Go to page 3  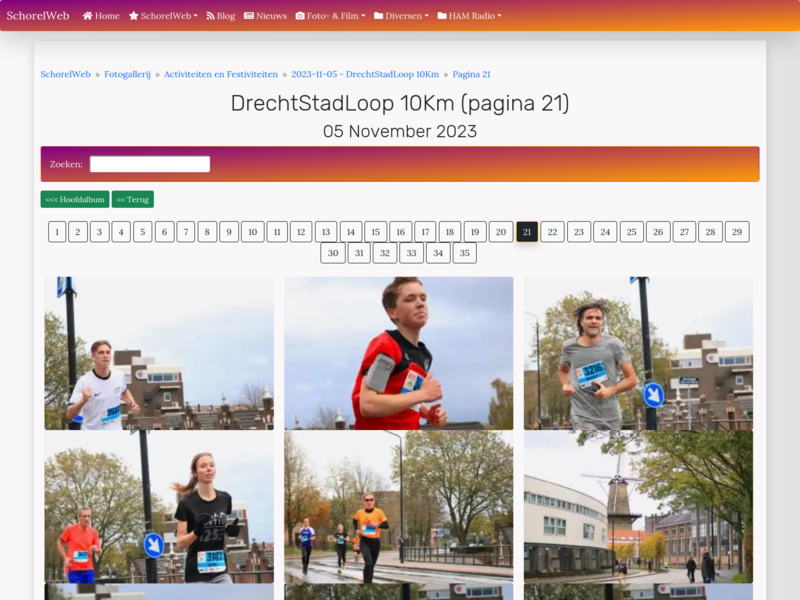(x=99, y=232)
